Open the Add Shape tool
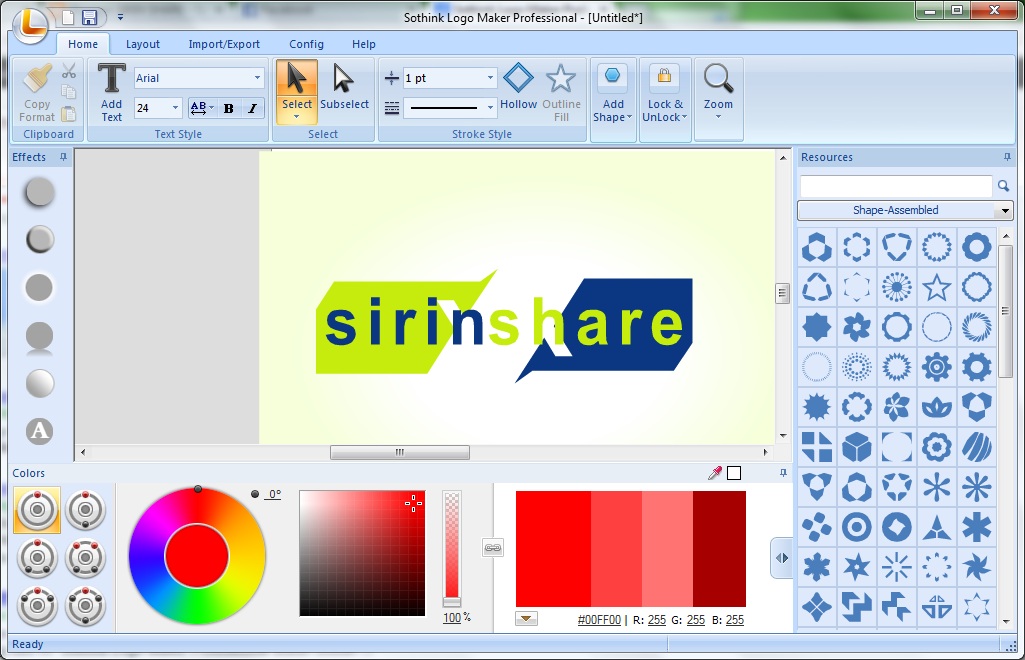The image size is (1025, 660). 612,90
